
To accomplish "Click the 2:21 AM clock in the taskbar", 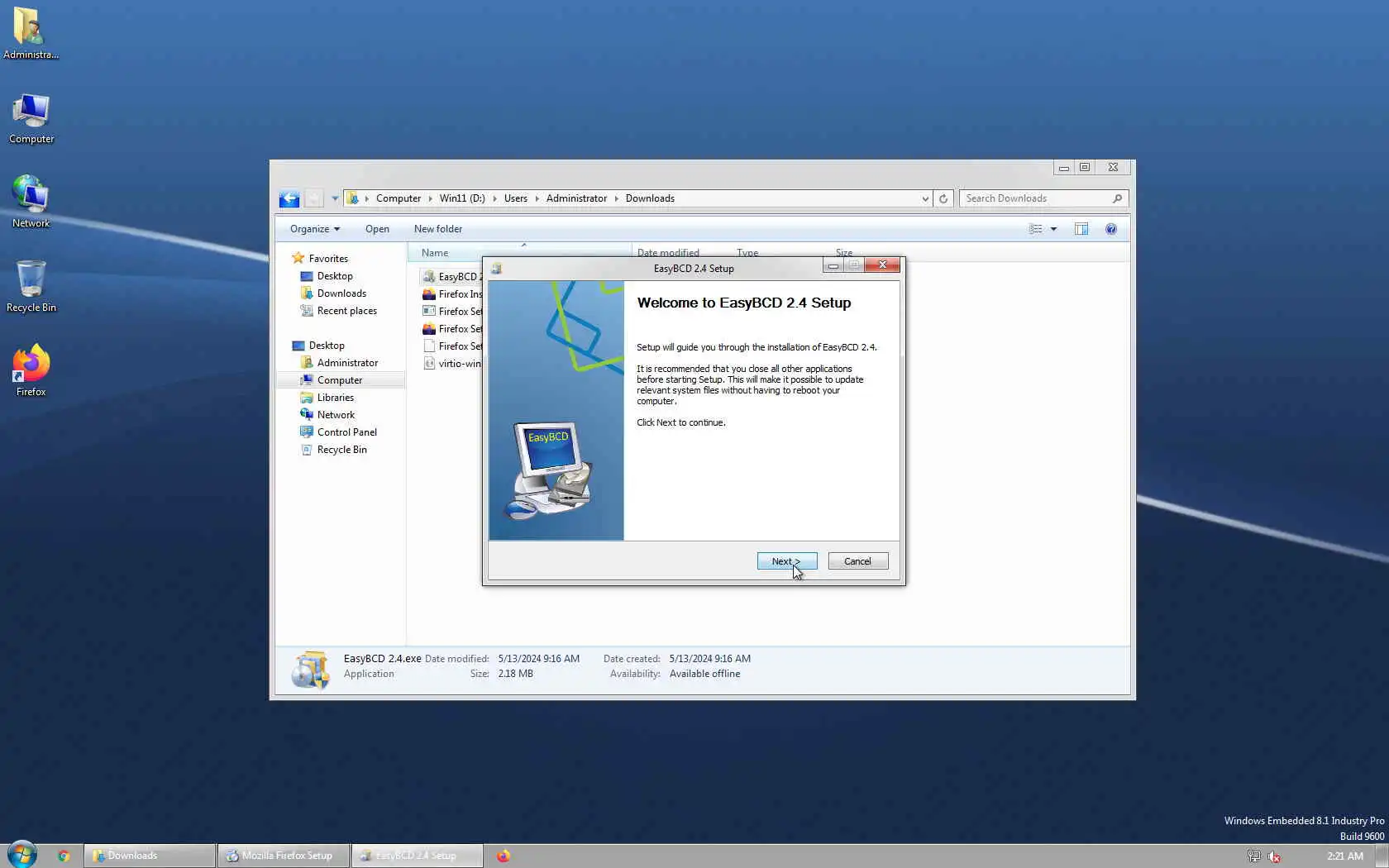I will [x=1345, y=856].
